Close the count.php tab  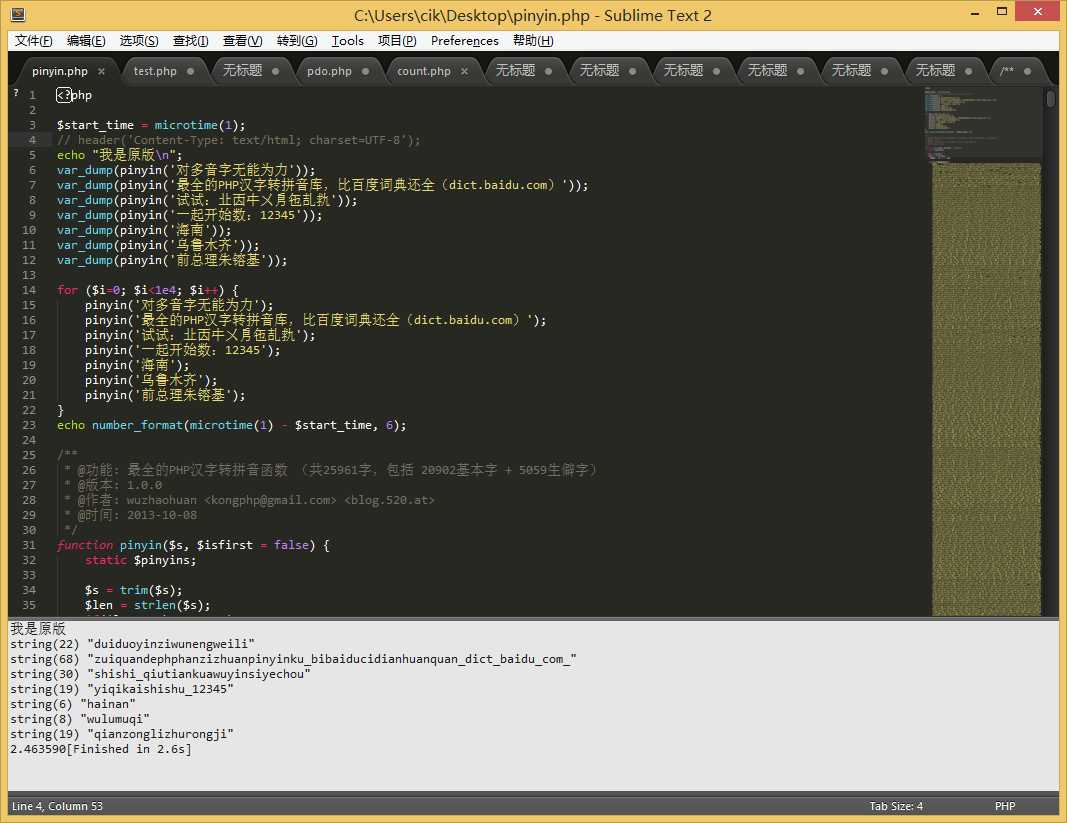coord(464,72)
